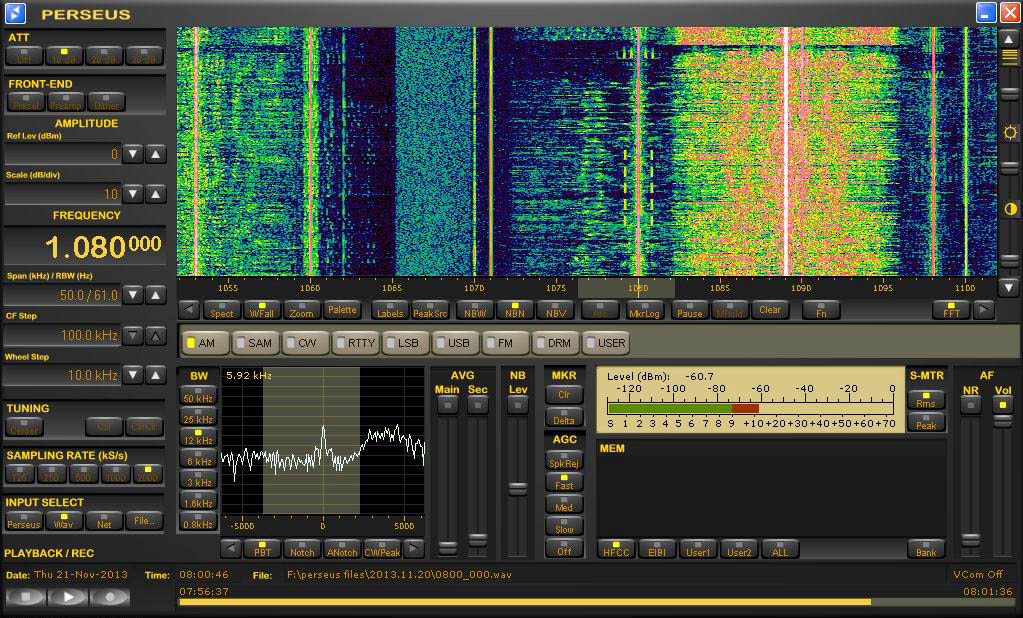
Task: Stop playback with the square stop button
Action: [25, 596]
